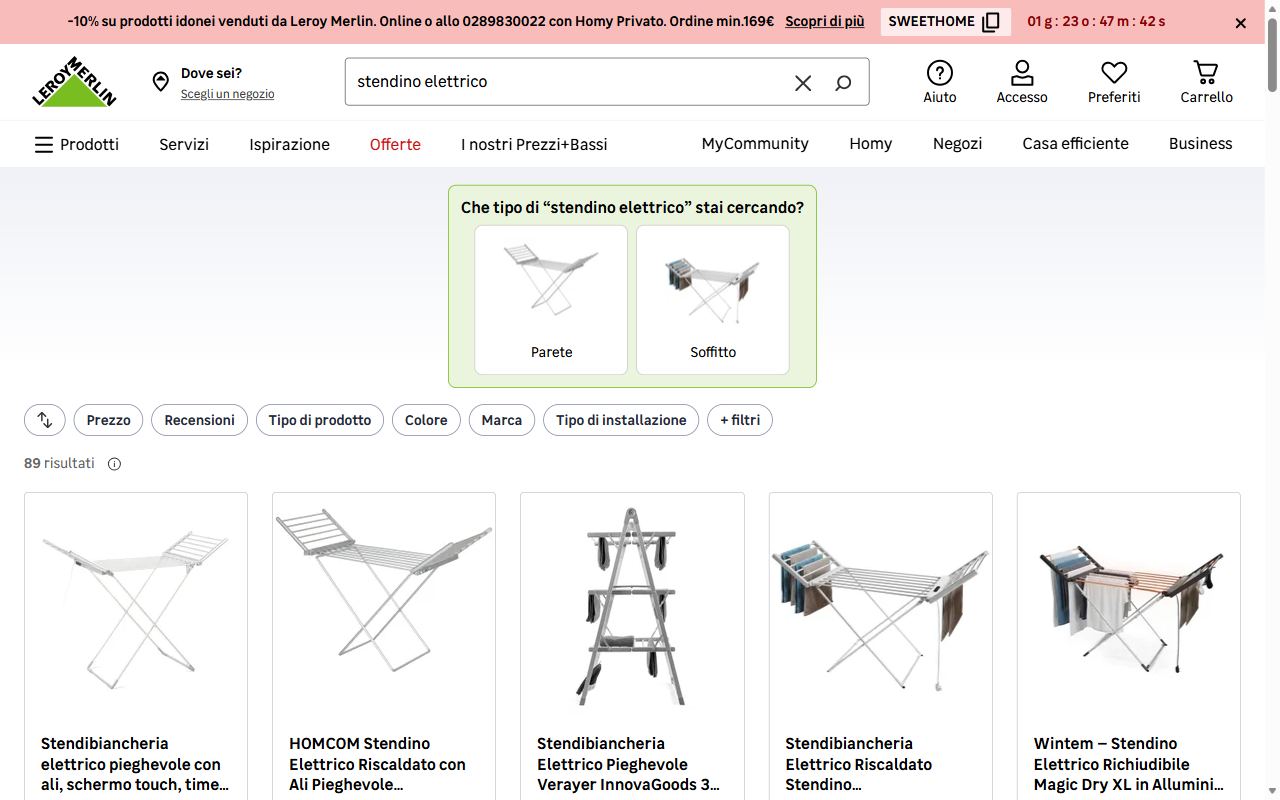Open Casa efficiente
The height and width of the screenshot is (800, 1280).
(1075, 144)
